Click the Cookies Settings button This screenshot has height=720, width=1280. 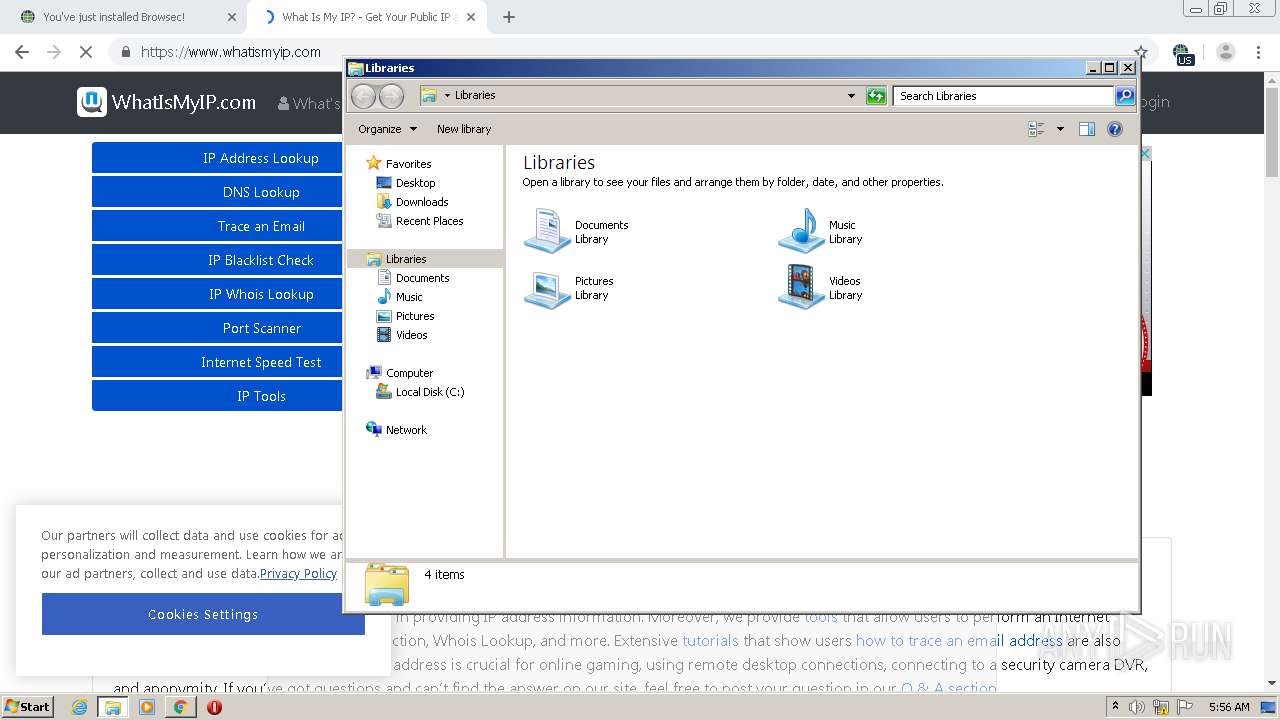click(203, 614)
